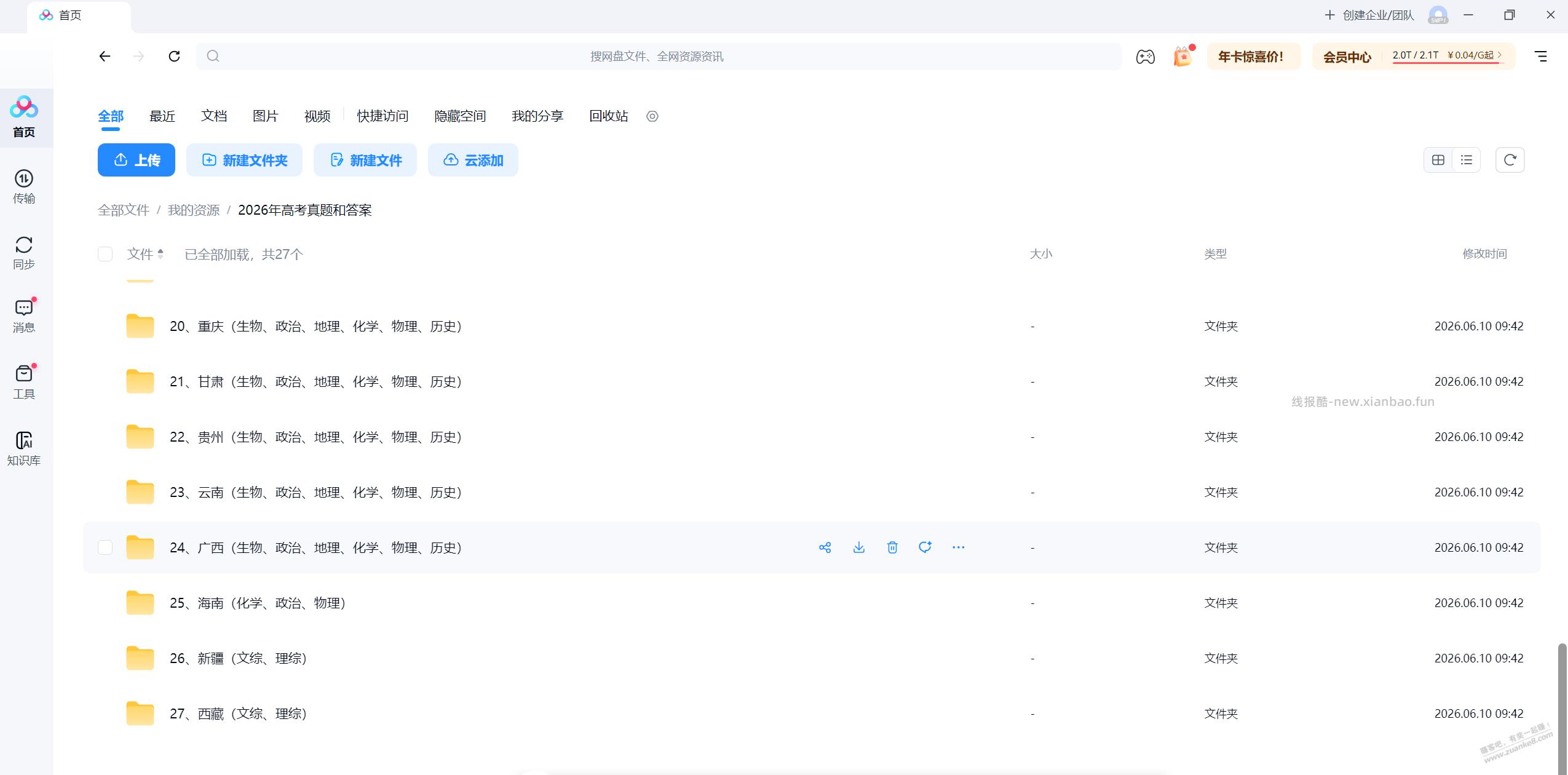Click the 上传 upload button

coord(137,160)
